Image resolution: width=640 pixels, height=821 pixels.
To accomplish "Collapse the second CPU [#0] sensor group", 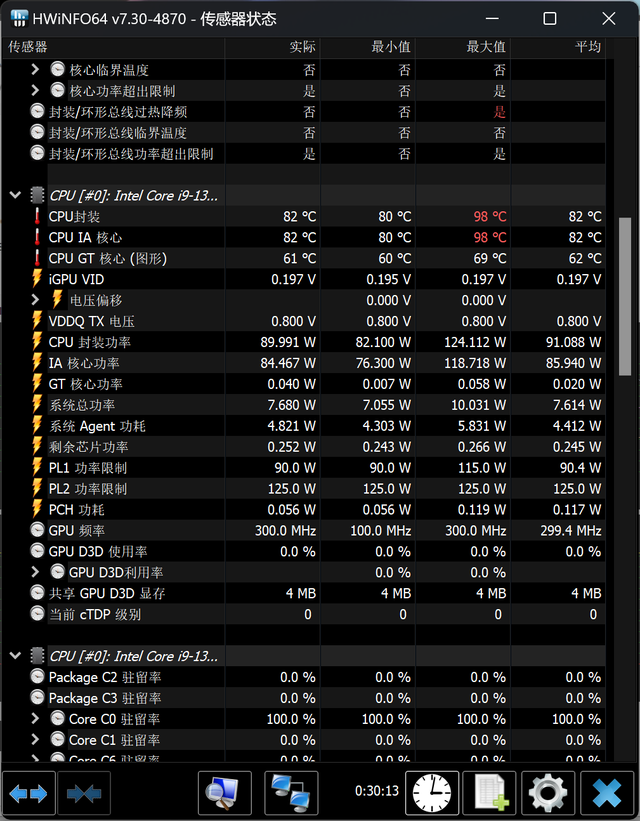I will point(15,656).
